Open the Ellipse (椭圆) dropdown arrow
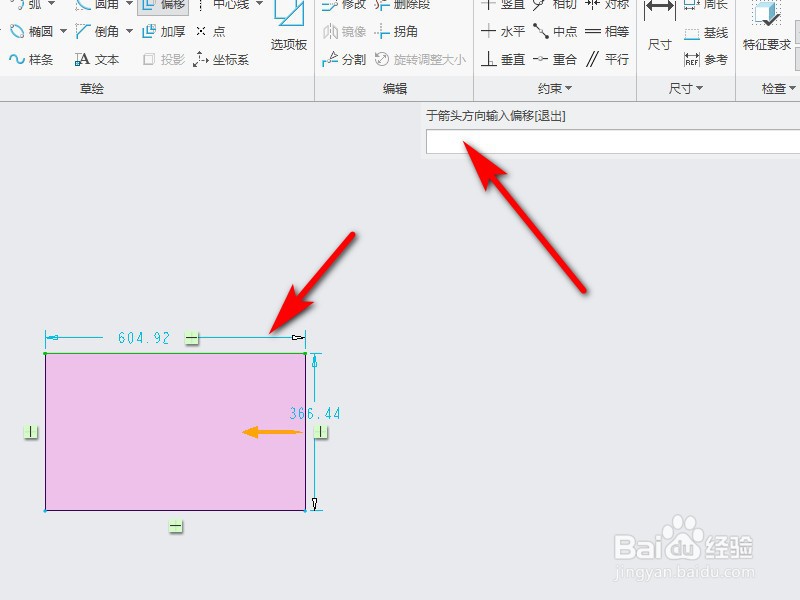This screenshot has height=600, width=800. (63, 32)
